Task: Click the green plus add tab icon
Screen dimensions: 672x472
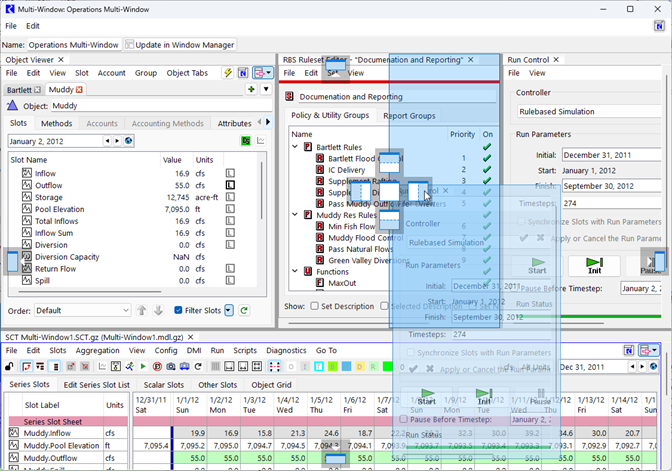Action: pos(251,90)
